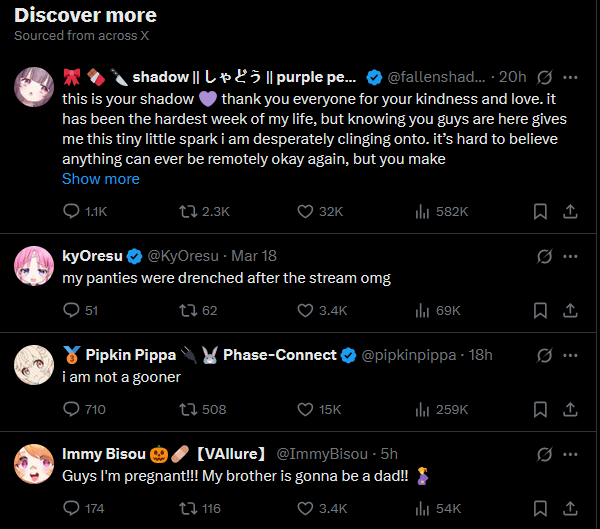
Task: Click Pipkin Pippa's profile avatar
Action: click(34, 365)
